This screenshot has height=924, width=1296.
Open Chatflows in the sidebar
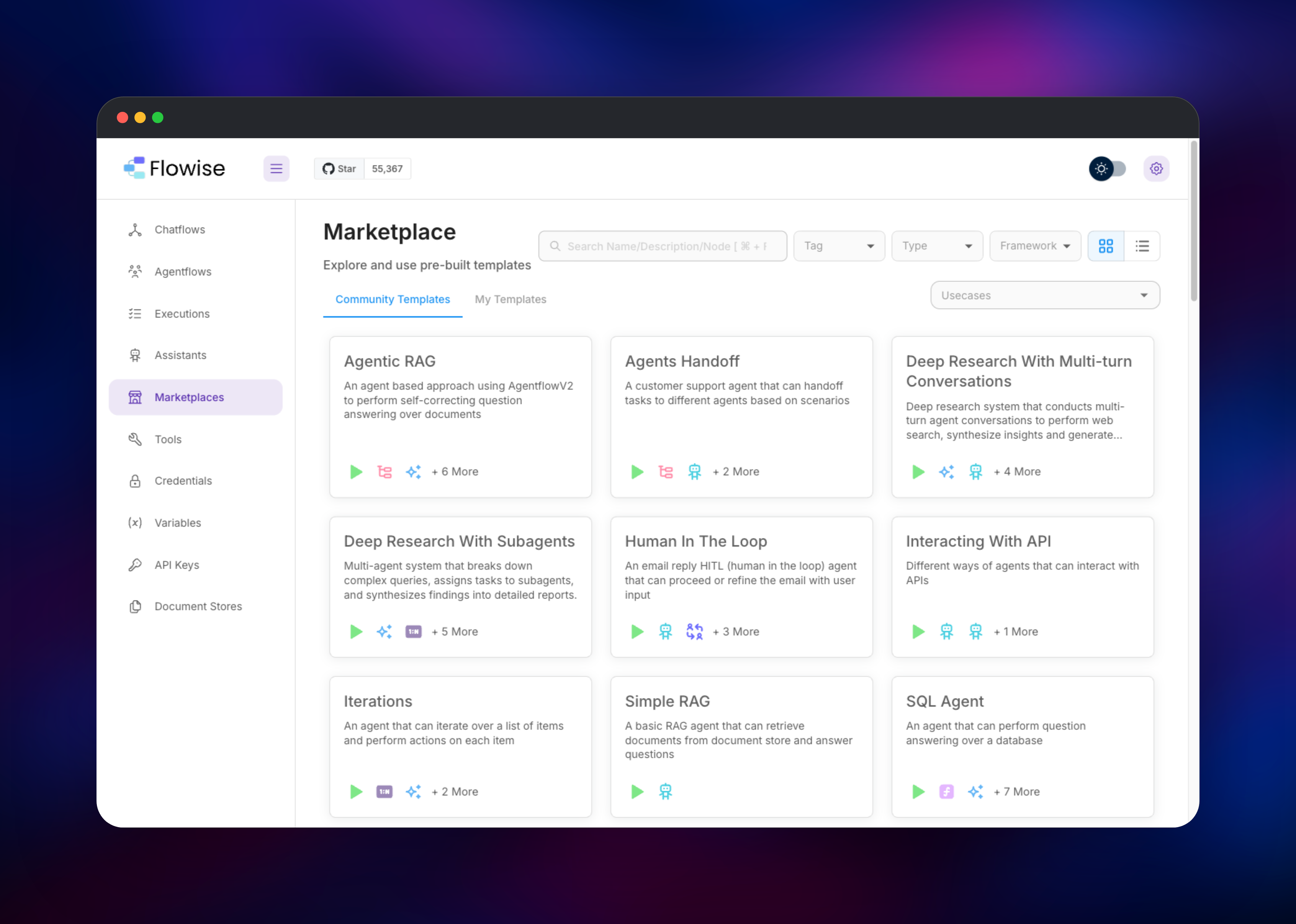(195, 230)
